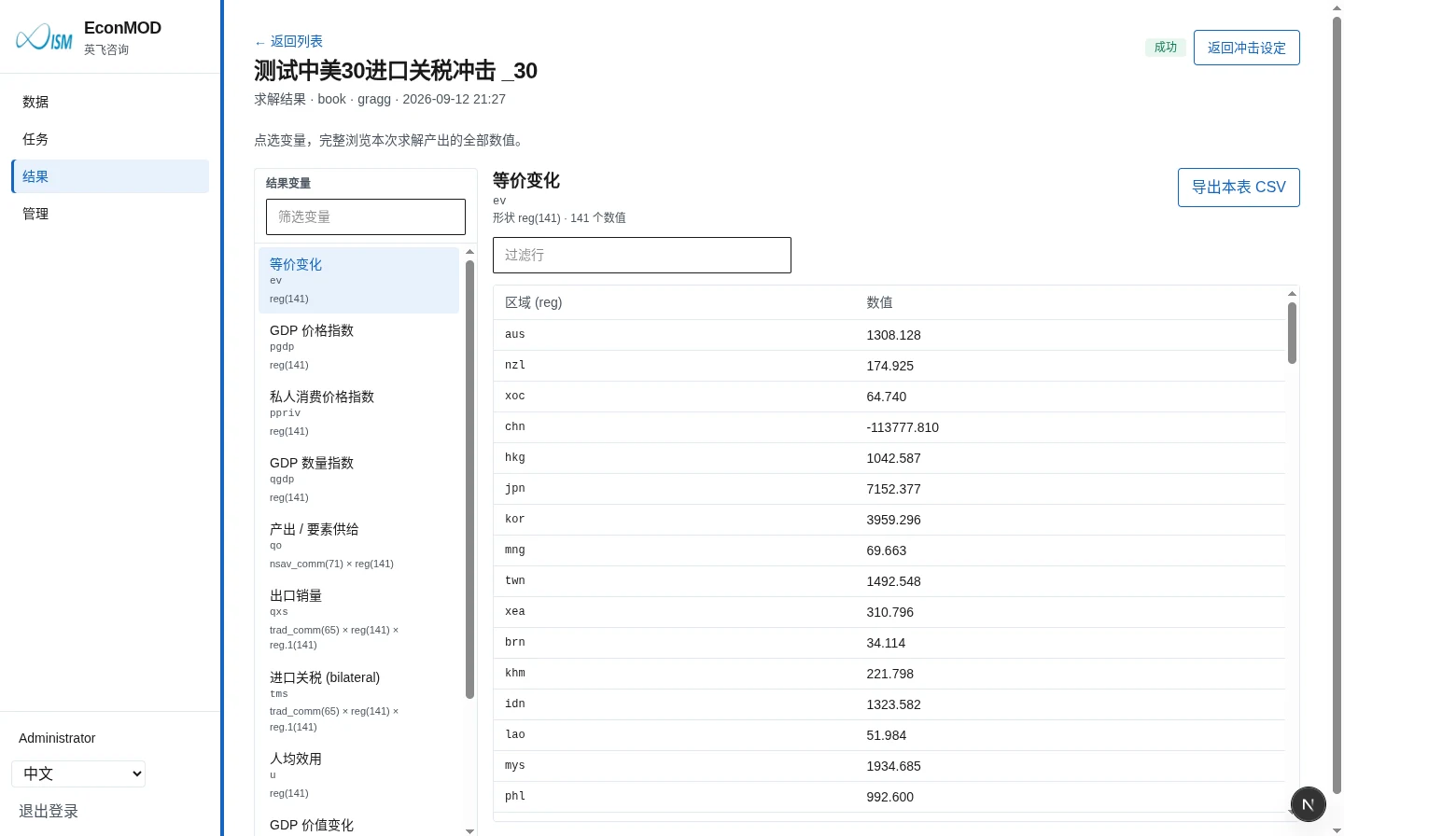Click the phl region cell
This screenshot has height=836, width=1456.
515,796
